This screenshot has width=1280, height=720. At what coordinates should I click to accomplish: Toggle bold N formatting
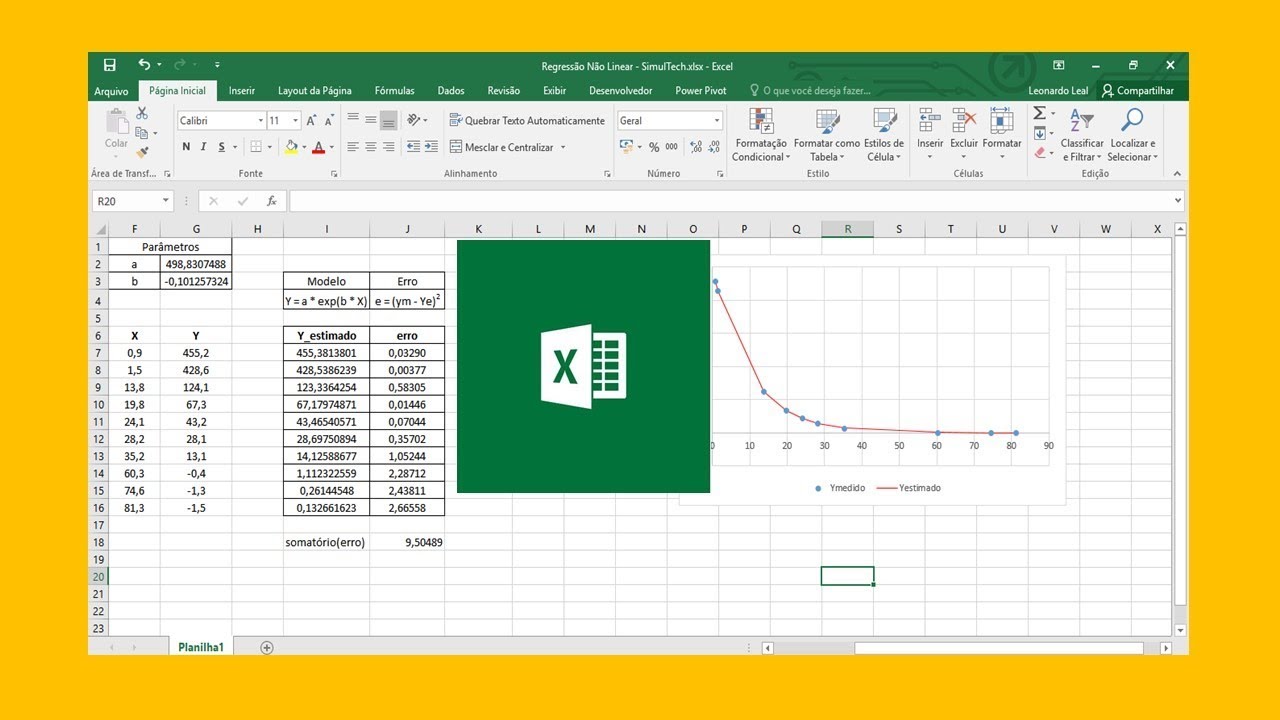click(x=186, y=147)
